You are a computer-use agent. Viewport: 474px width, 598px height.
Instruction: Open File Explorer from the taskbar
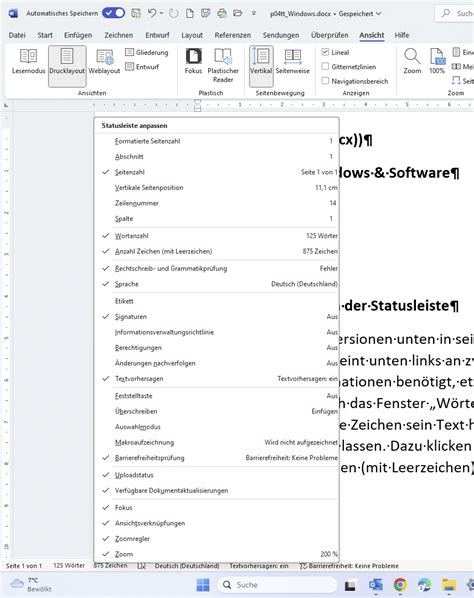click(449, 585)
